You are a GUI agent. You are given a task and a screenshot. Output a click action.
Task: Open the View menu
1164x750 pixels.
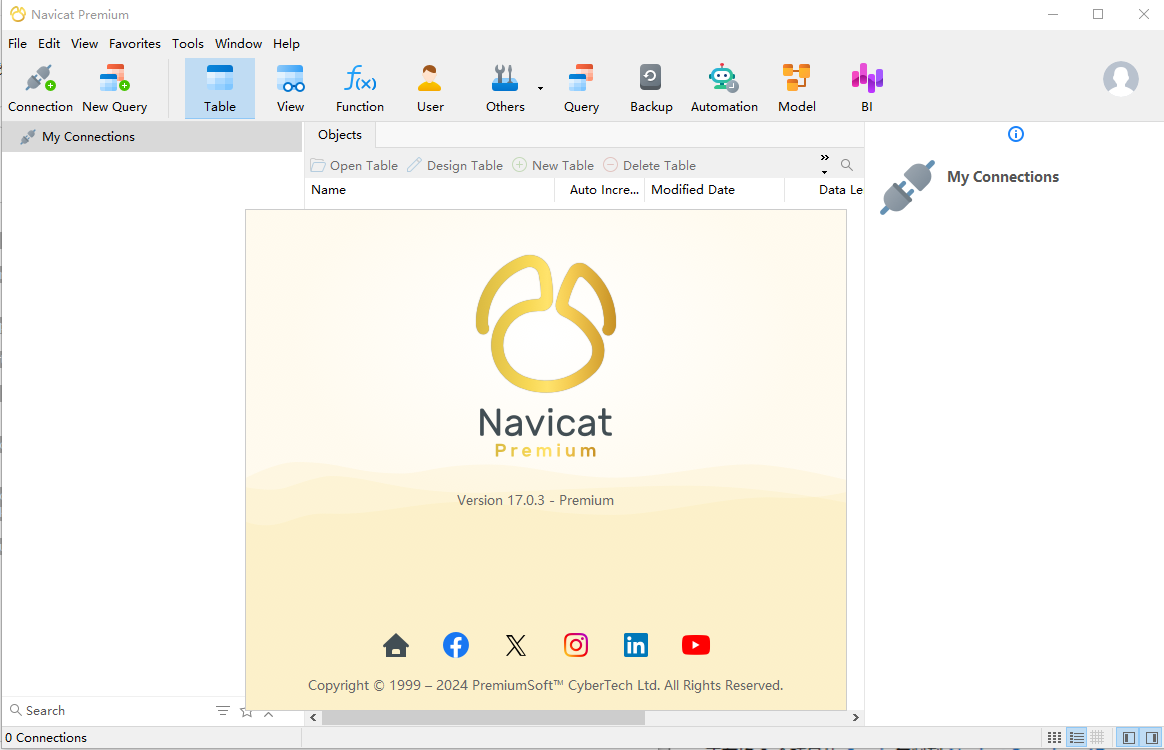point(85,43)
